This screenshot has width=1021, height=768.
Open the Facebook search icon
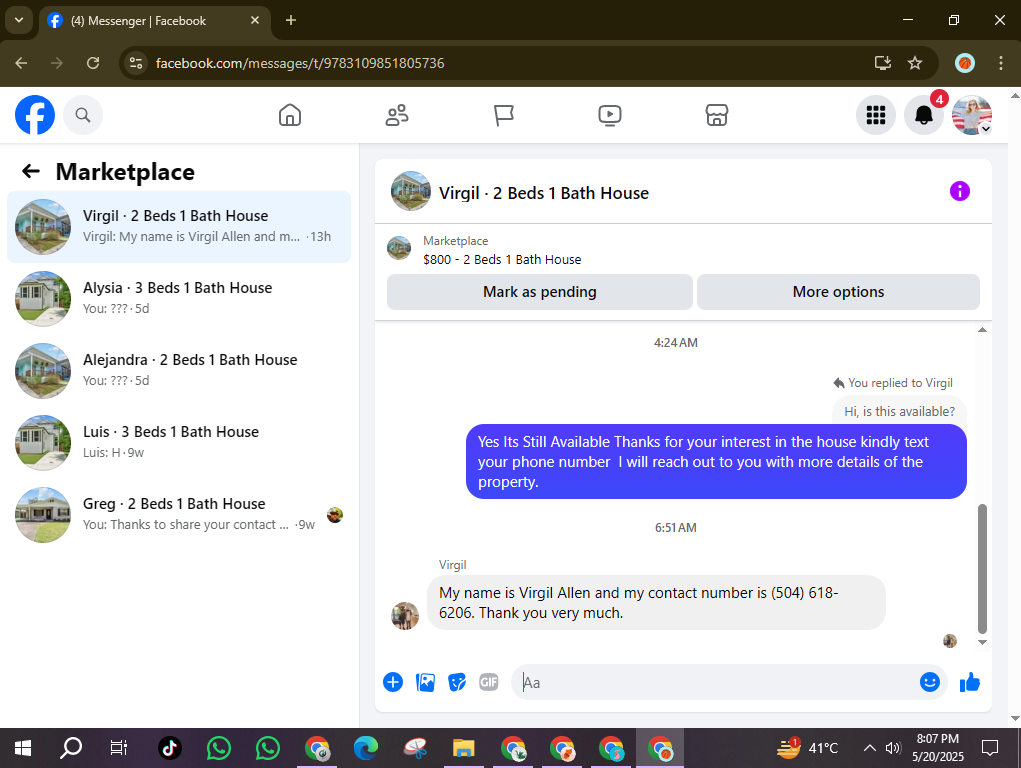[x=83, y=115]
